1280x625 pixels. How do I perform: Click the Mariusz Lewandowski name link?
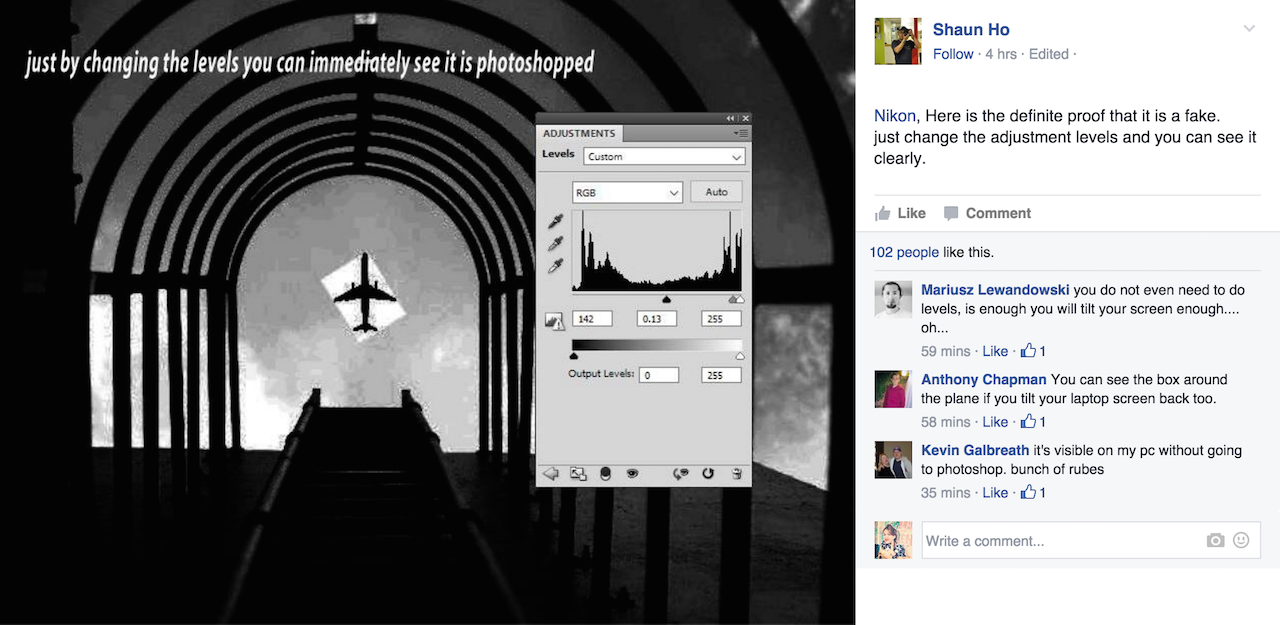point(995,290)
